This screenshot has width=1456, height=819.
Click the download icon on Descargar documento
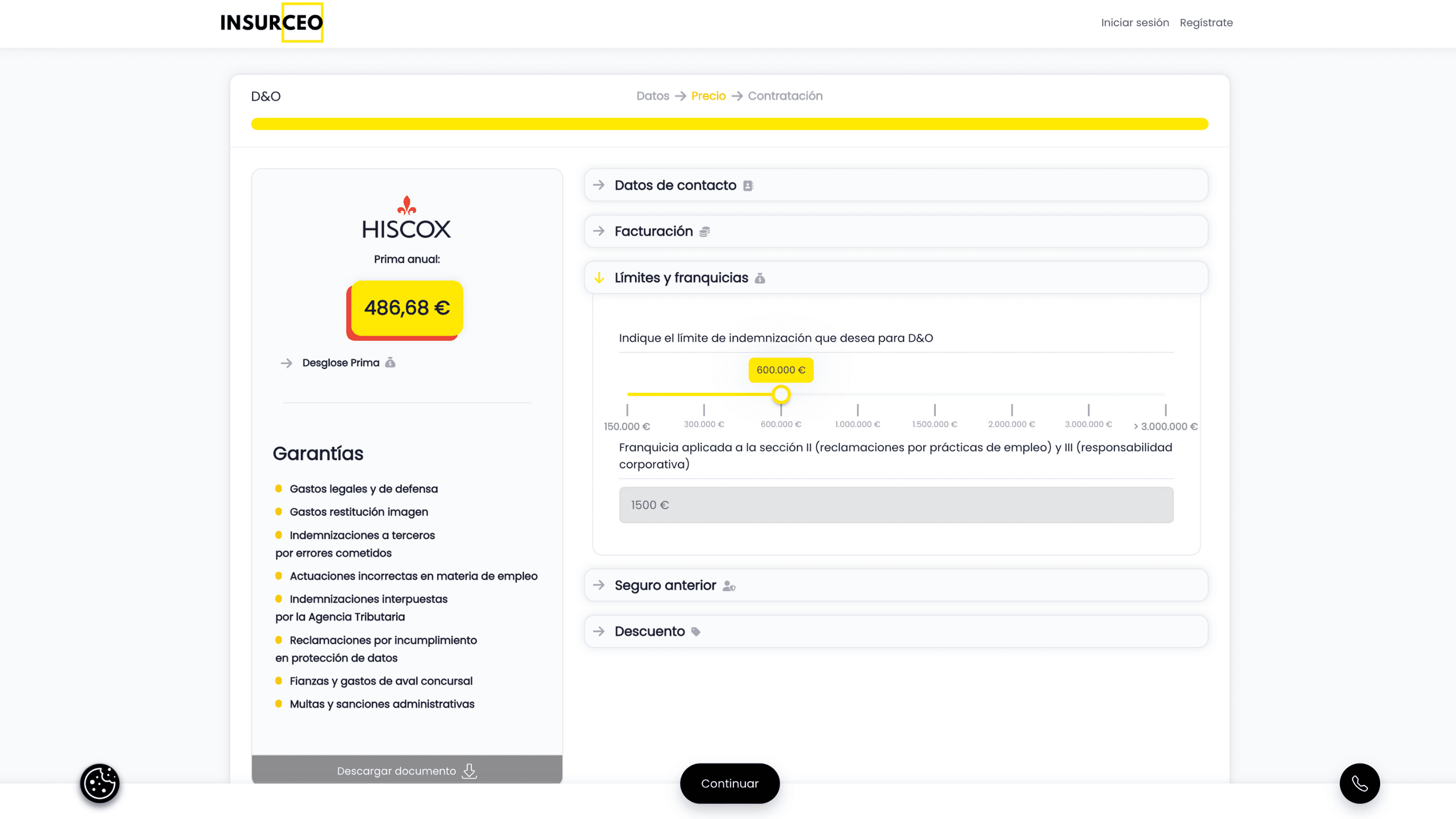coord(469,771)
